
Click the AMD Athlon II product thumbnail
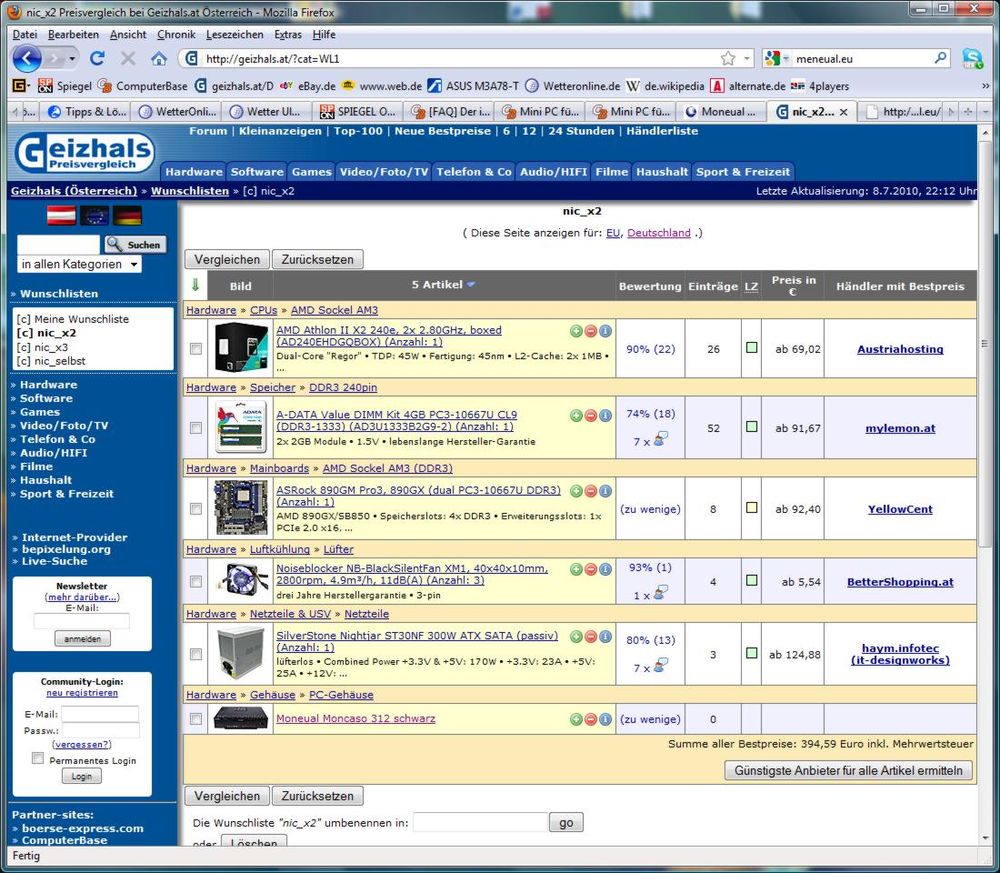(x=241, y=348)
